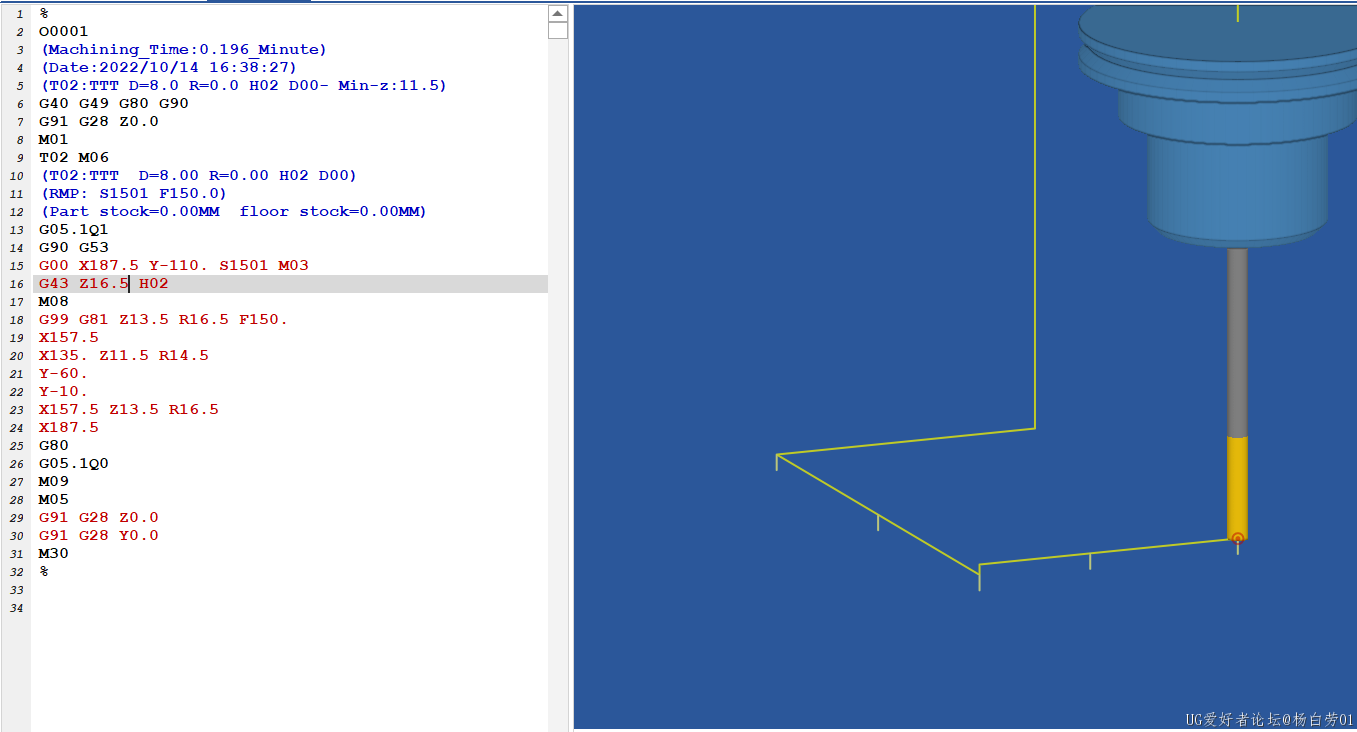Click the RMP: S1501 F150.0 comment

(x=134, y=193)
